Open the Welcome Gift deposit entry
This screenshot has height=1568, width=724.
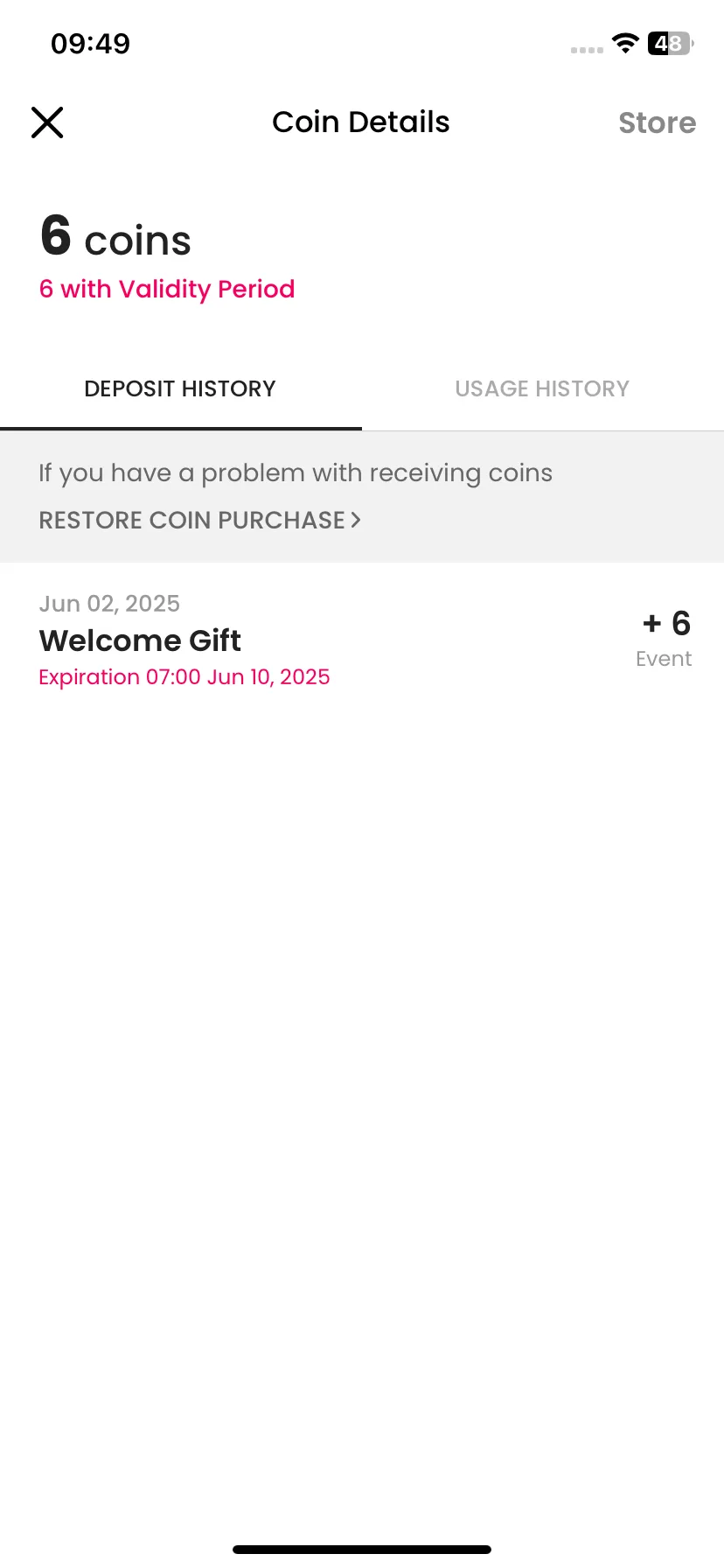tap(362, 640)
